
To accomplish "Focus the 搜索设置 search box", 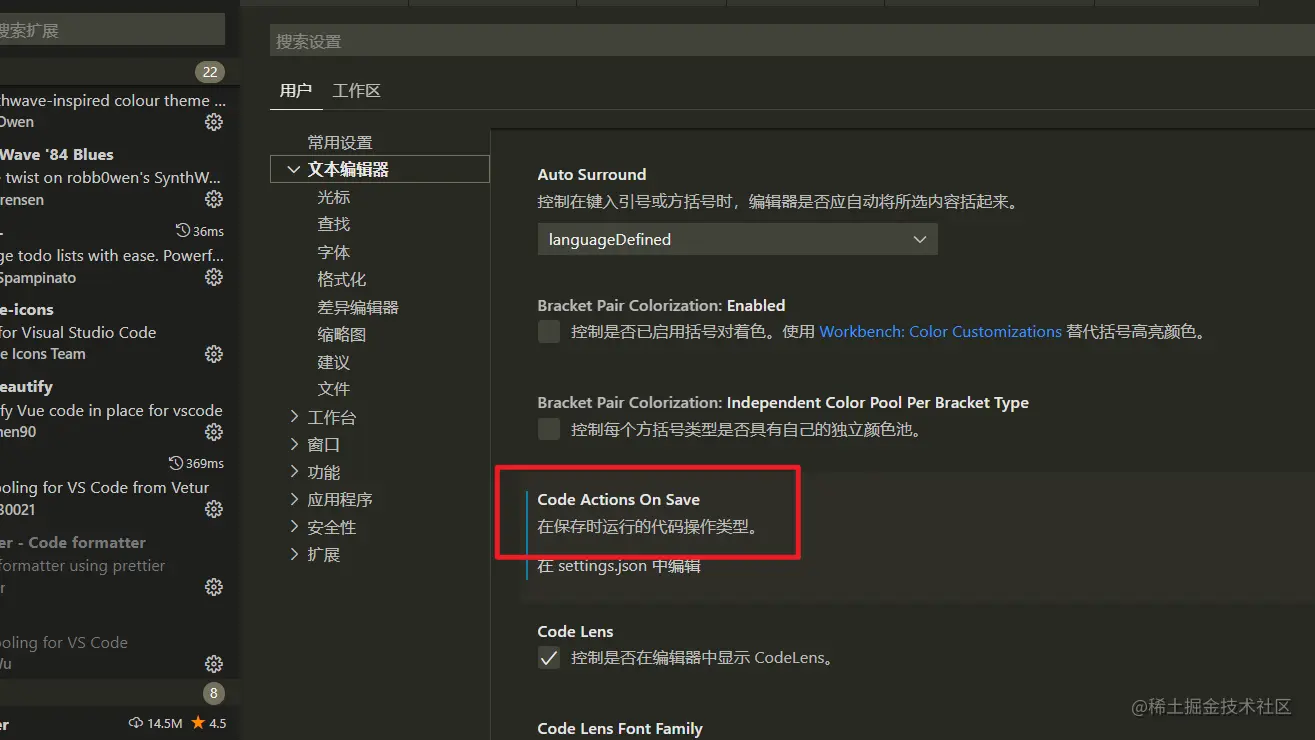I will pyautogui.click(x=792, y=41).
